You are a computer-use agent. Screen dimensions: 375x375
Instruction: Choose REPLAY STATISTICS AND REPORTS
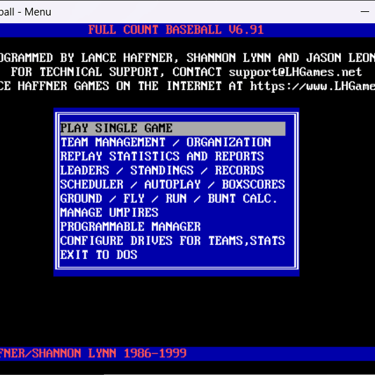(x=162, y=156)
